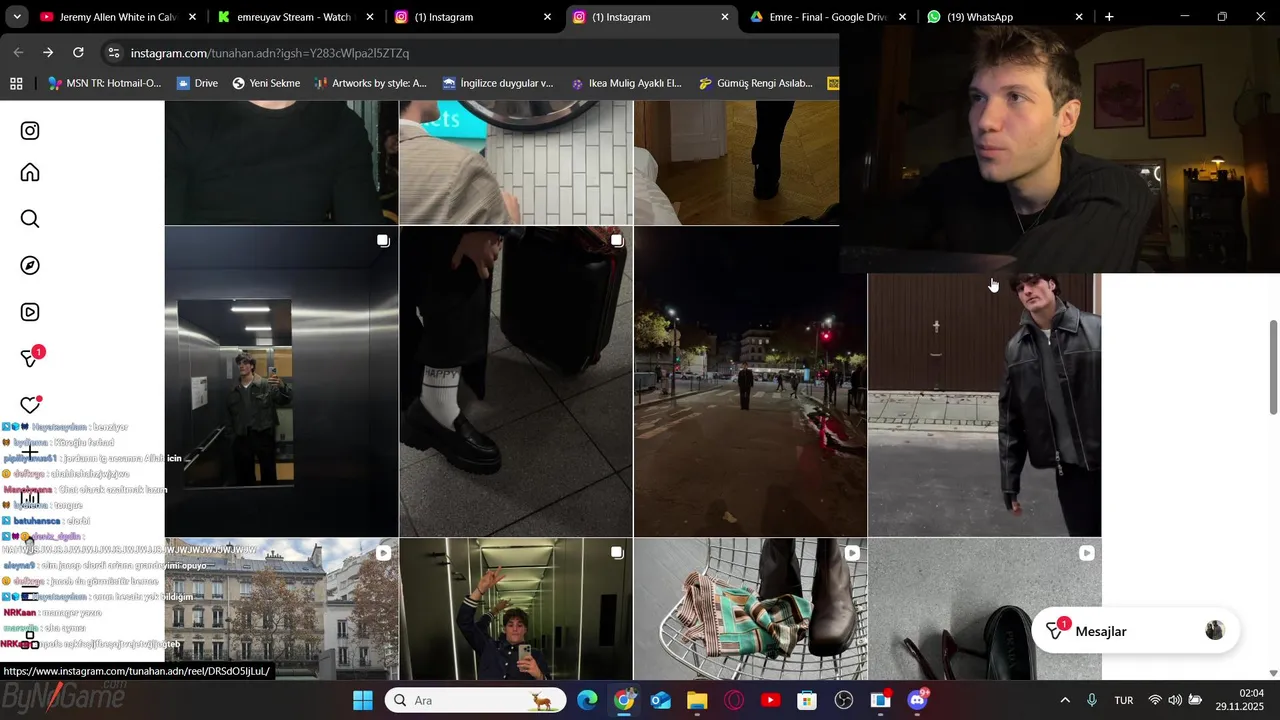Viewport: 1280px width, 720px height.
Task: Click the Chrome icon in the taskbar
Action: pyautogui.click(x=624, y=700)
